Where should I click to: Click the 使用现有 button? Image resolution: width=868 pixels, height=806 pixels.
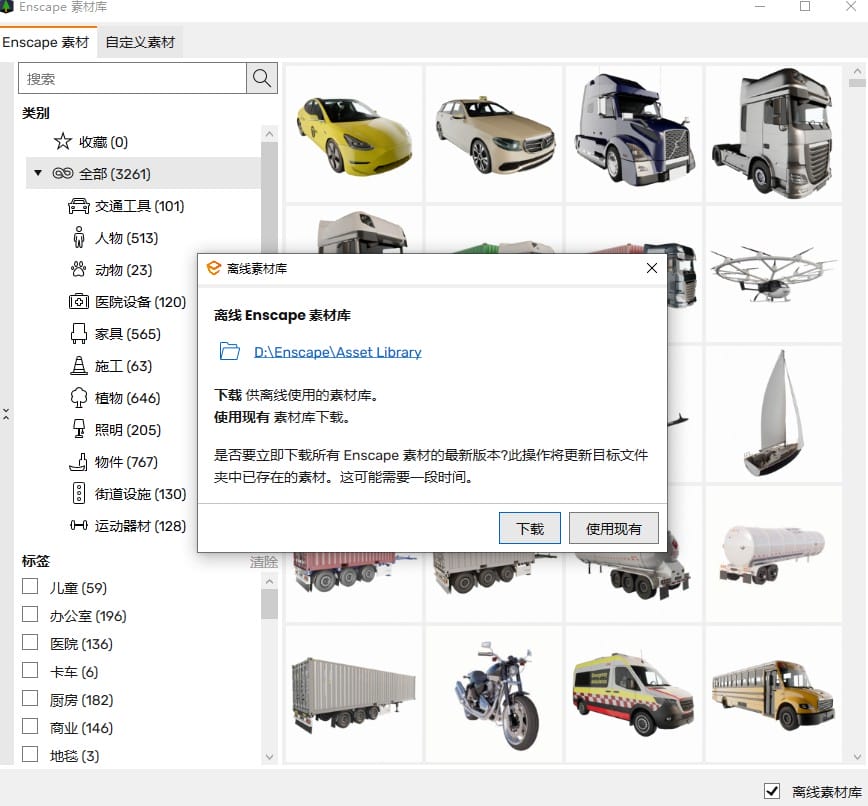point(613,529)
